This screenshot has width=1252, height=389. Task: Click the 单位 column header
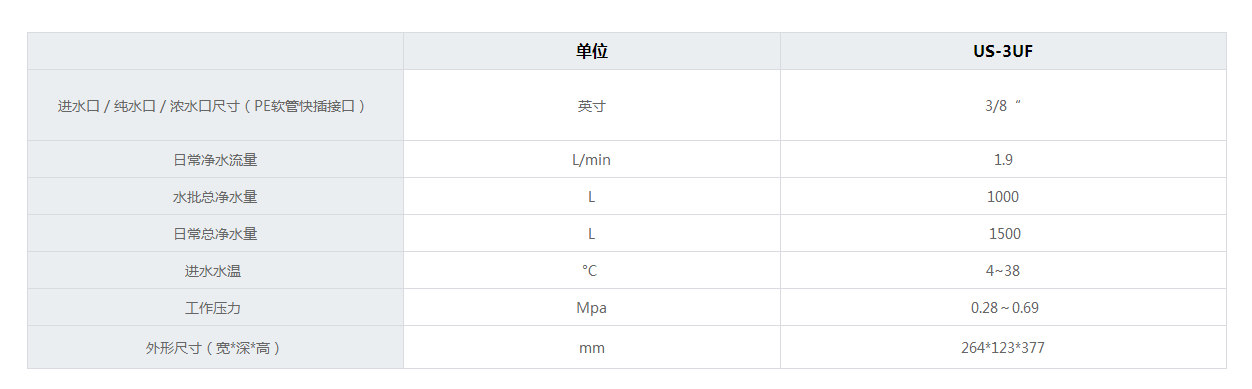pyautogui.click(x=592, y=51)
